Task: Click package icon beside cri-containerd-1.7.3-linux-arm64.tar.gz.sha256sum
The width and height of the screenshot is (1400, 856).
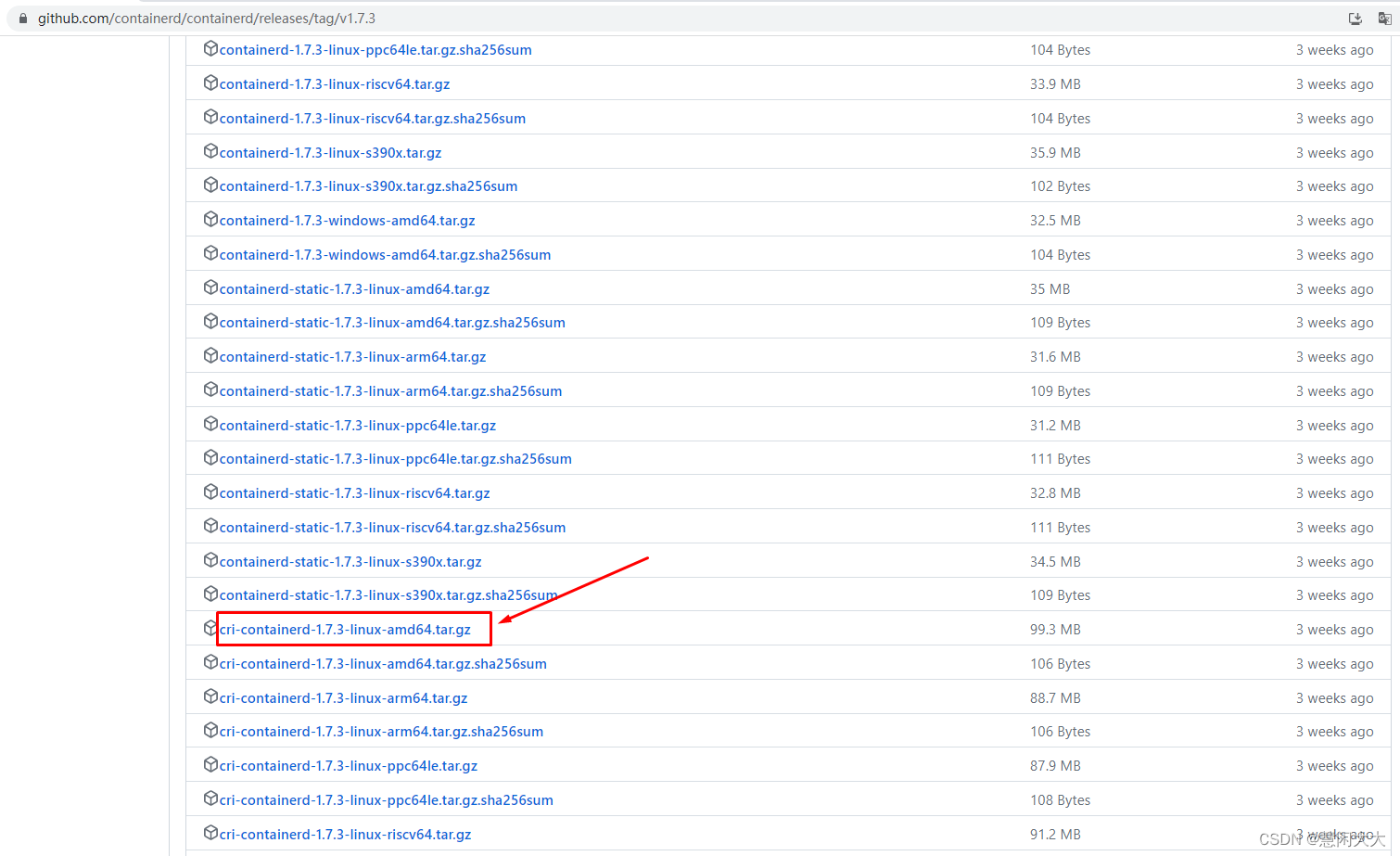Action: point(210,730)
